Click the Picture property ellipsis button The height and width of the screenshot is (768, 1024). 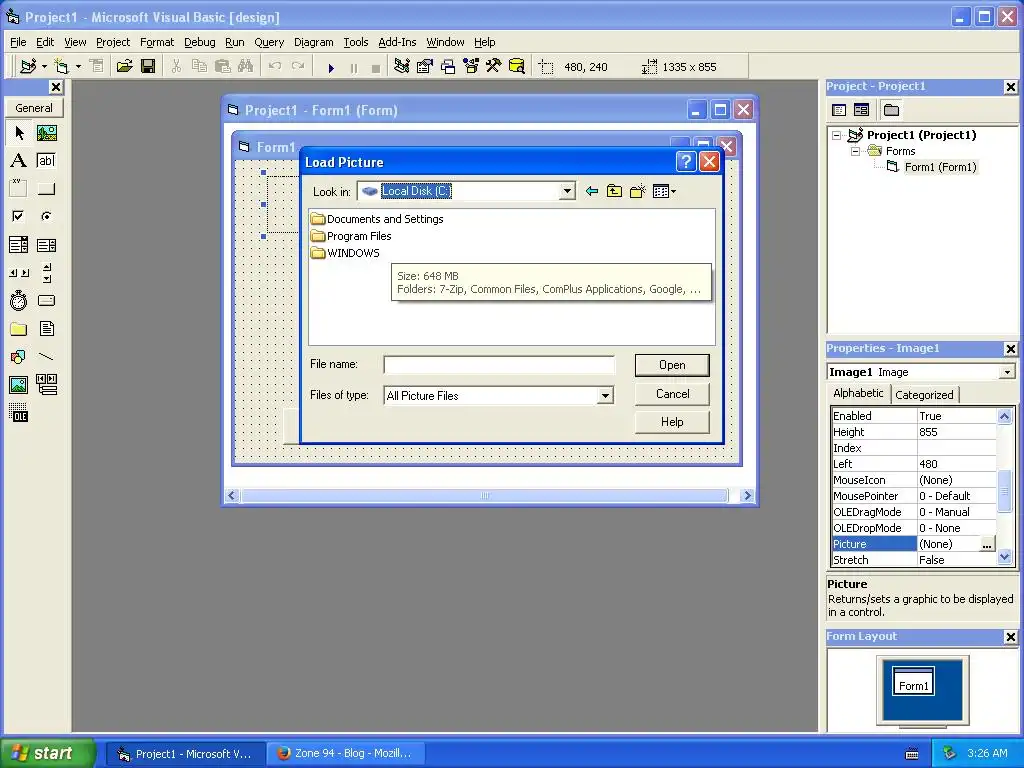[987, 544]
